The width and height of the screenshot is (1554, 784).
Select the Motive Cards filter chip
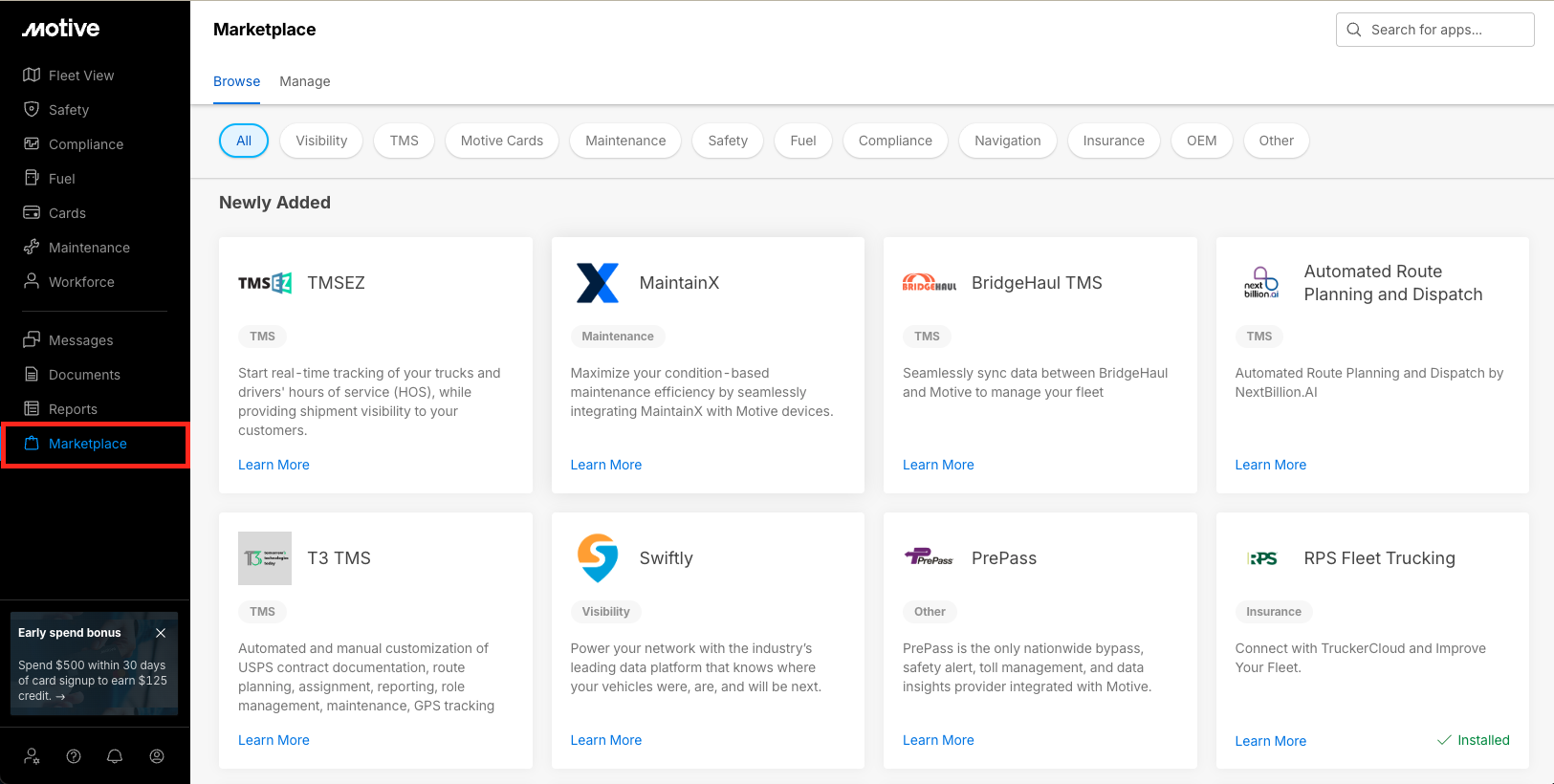pyautogui.click(x=501, y=141)
